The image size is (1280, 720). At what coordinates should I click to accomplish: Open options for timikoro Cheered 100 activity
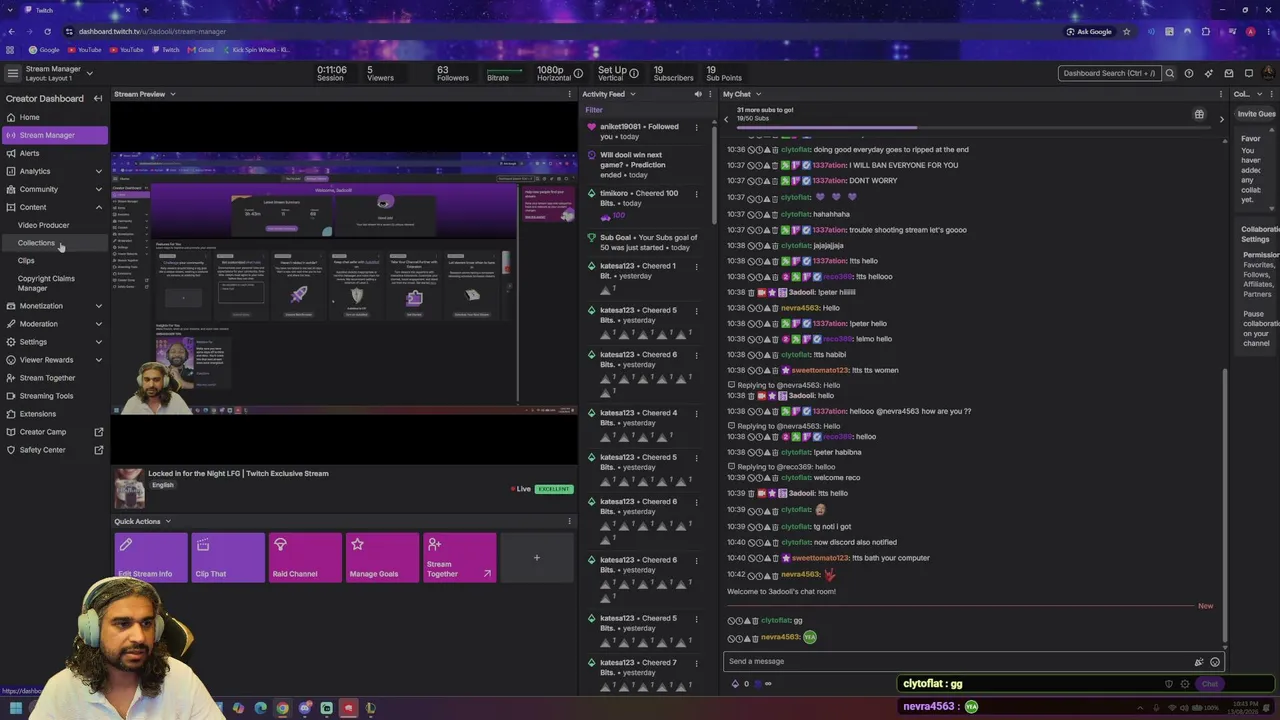click(696, 194)
